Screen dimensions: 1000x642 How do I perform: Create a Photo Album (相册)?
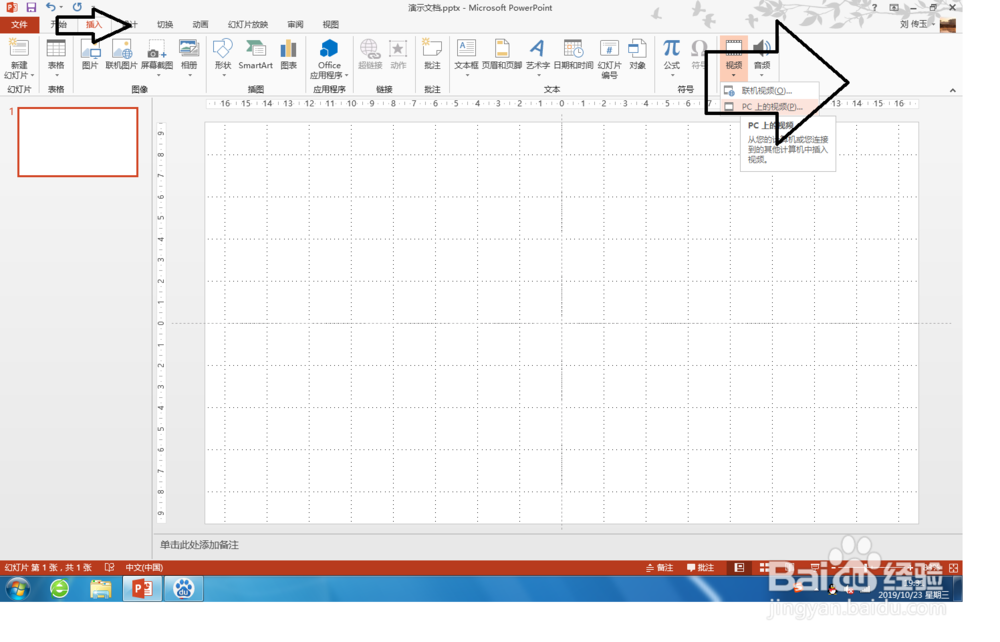click(x=189, y=57)
